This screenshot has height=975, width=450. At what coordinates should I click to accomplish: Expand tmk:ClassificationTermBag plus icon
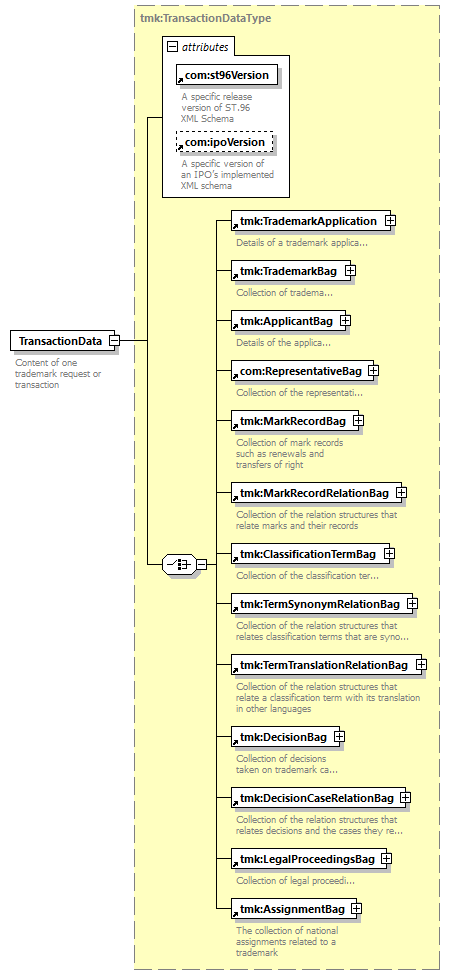click(x=389, y=553)
